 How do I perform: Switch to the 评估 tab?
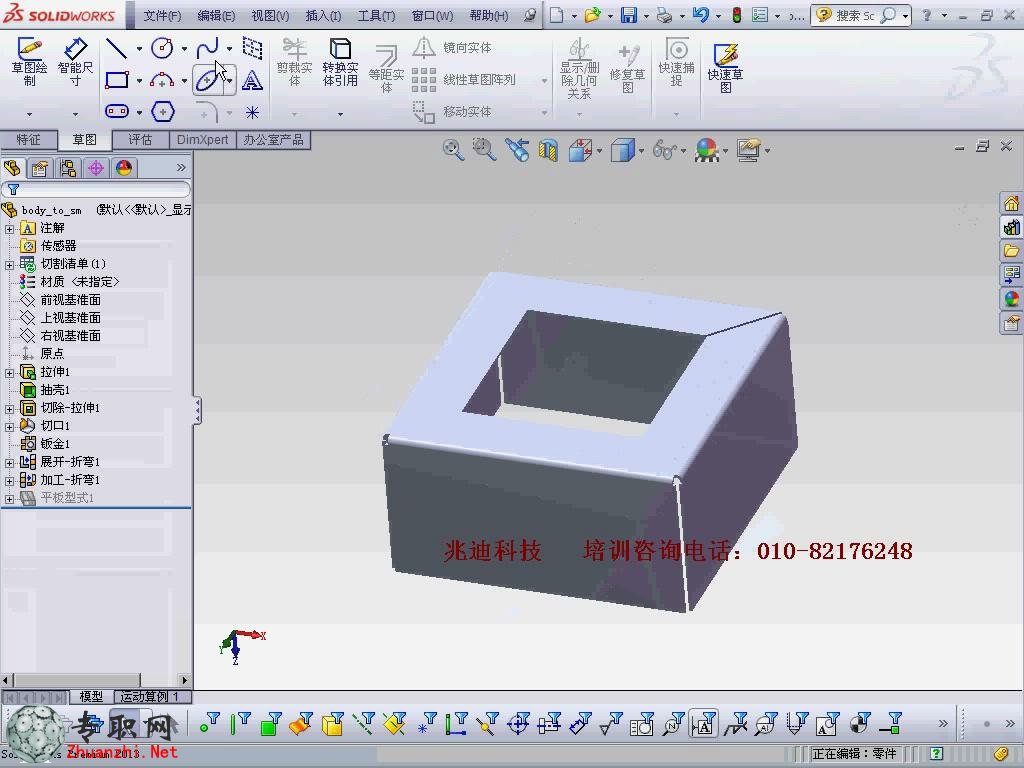click(x=140, y=139)
